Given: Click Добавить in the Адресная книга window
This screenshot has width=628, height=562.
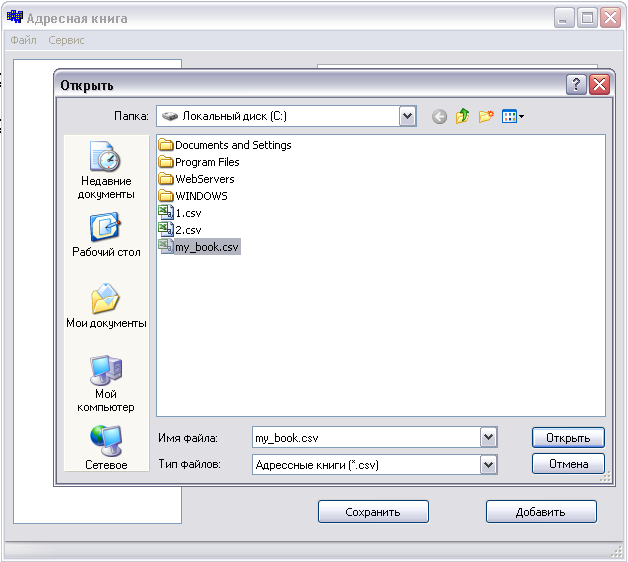Looking at the screenshot, I should click(x=541, y=512).
